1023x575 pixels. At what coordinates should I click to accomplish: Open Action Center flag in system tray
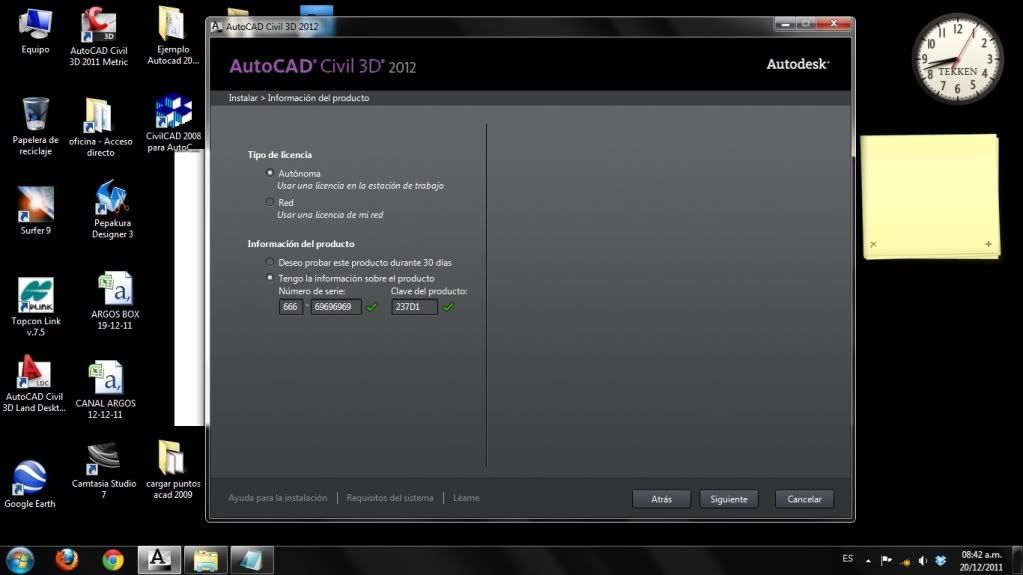(x=886, y=560)
